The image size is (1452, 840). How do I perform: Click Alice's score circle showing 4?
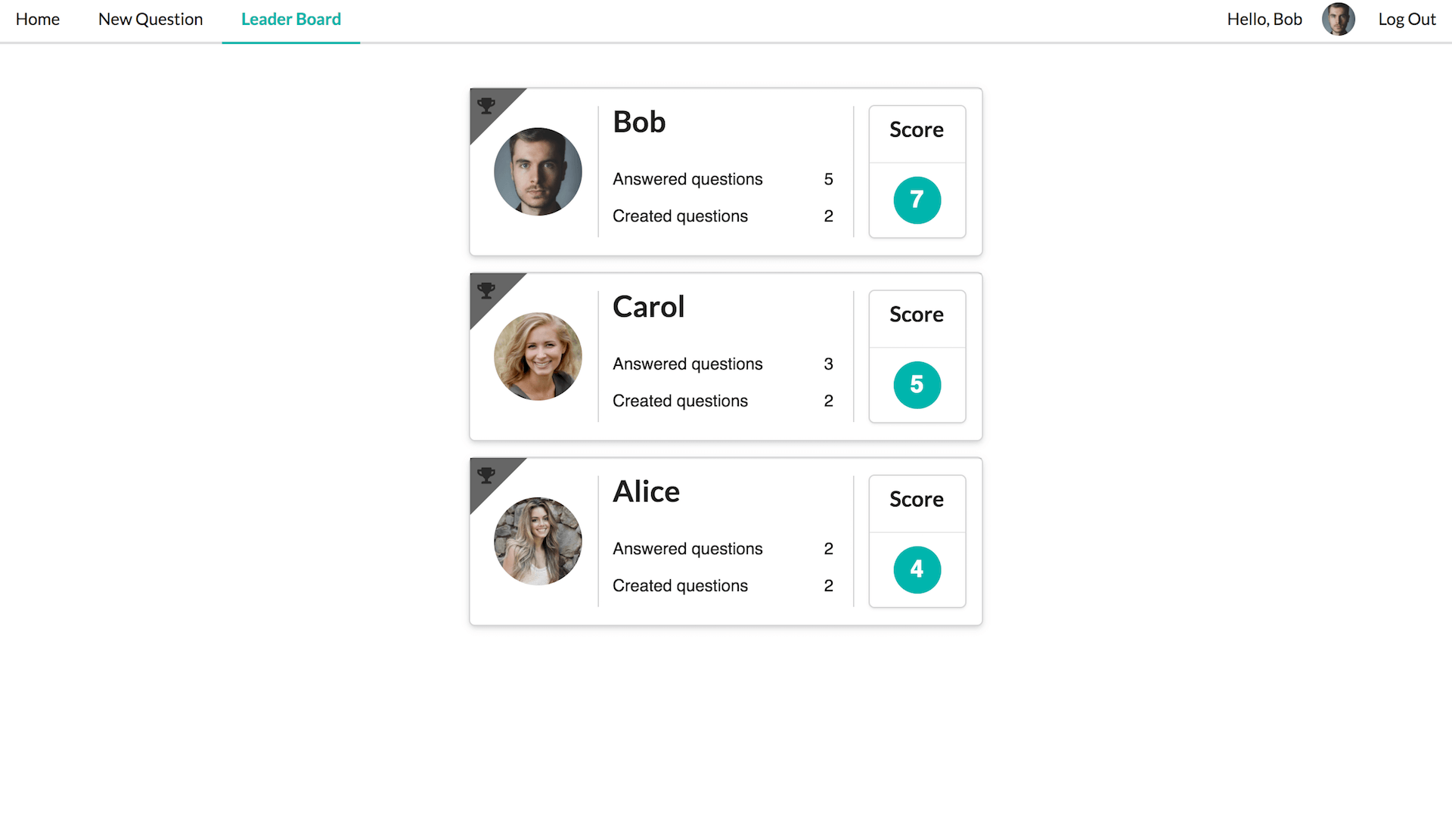pos(916,569)
